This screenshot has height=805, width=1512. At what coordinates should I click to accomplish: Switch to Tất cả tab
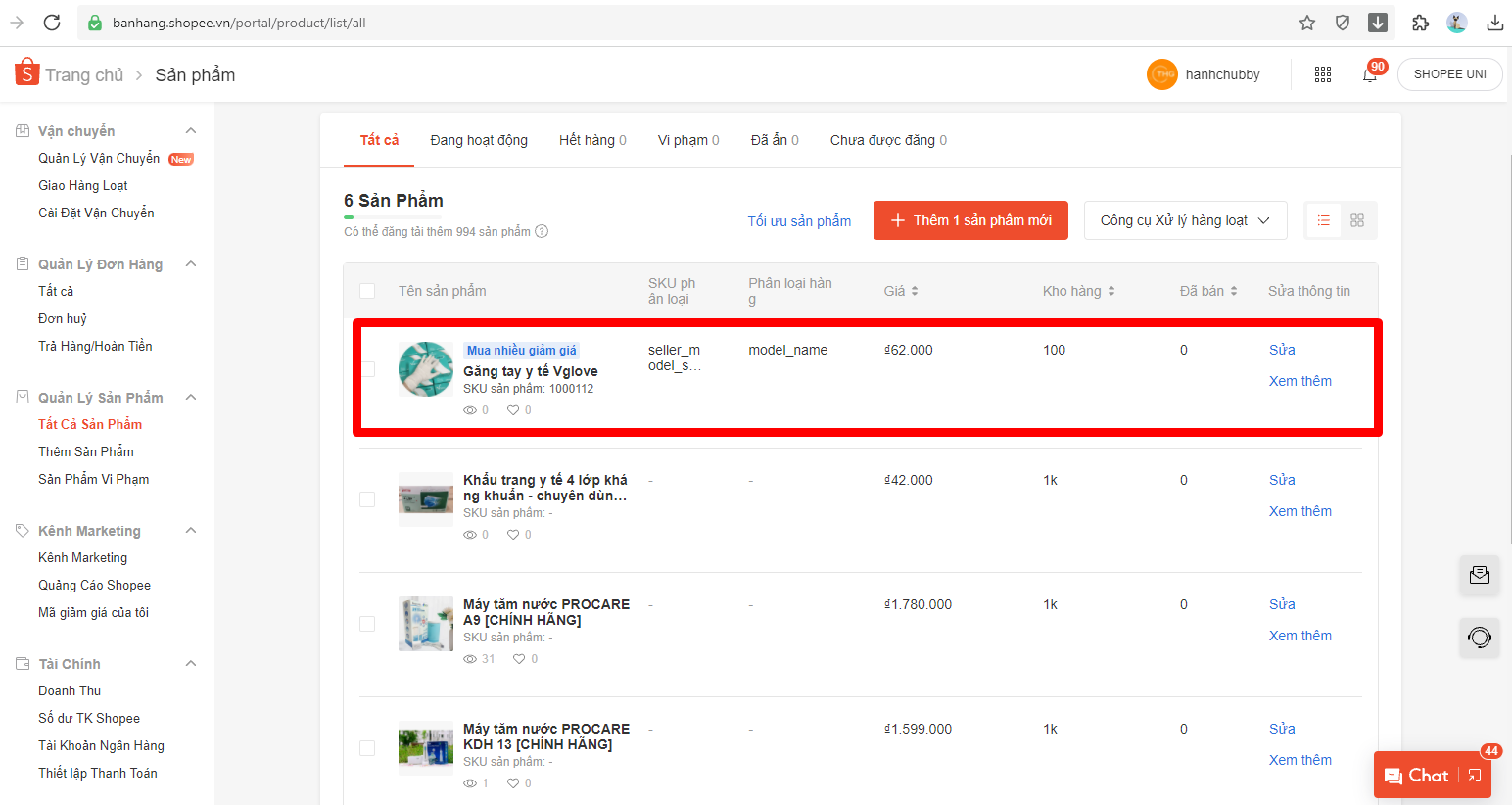[x=379, y=140]
